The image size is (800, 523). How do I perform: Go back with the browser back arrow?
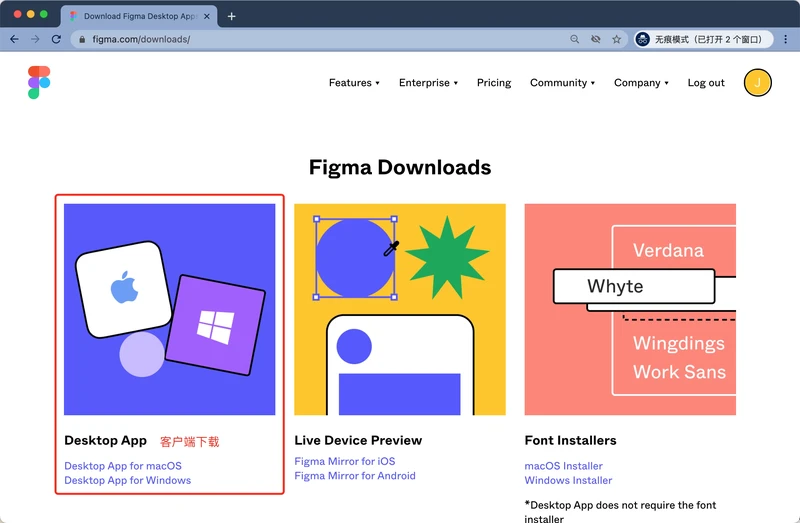pyautogui.click(x=14, y=39)
